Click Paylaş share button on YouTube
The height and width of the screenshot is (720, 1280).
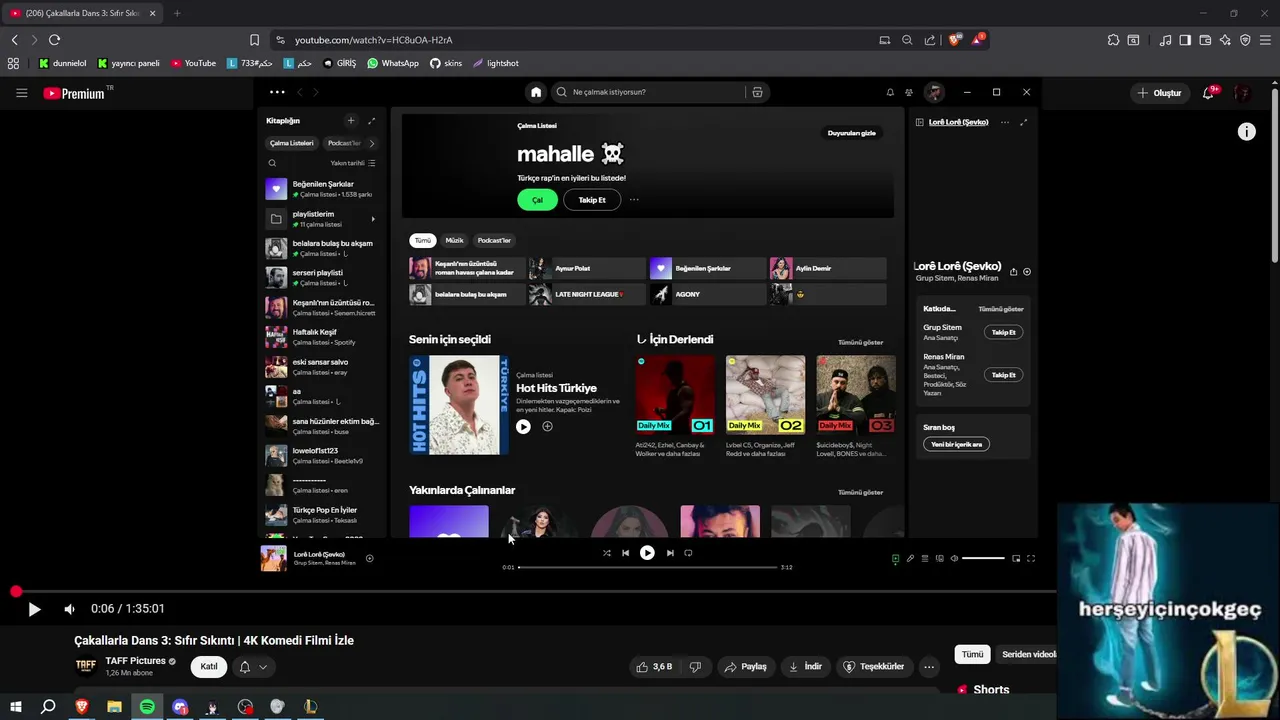[746, 667]
